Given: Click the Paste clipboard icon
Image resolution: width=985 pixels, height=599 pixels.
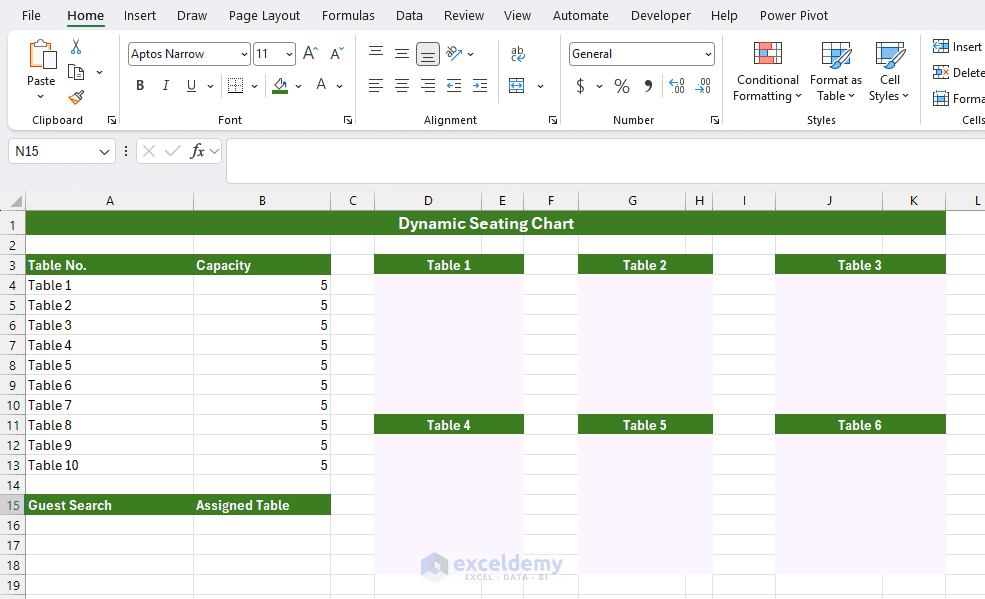Looking at the screenshot, I should [41, 55].
